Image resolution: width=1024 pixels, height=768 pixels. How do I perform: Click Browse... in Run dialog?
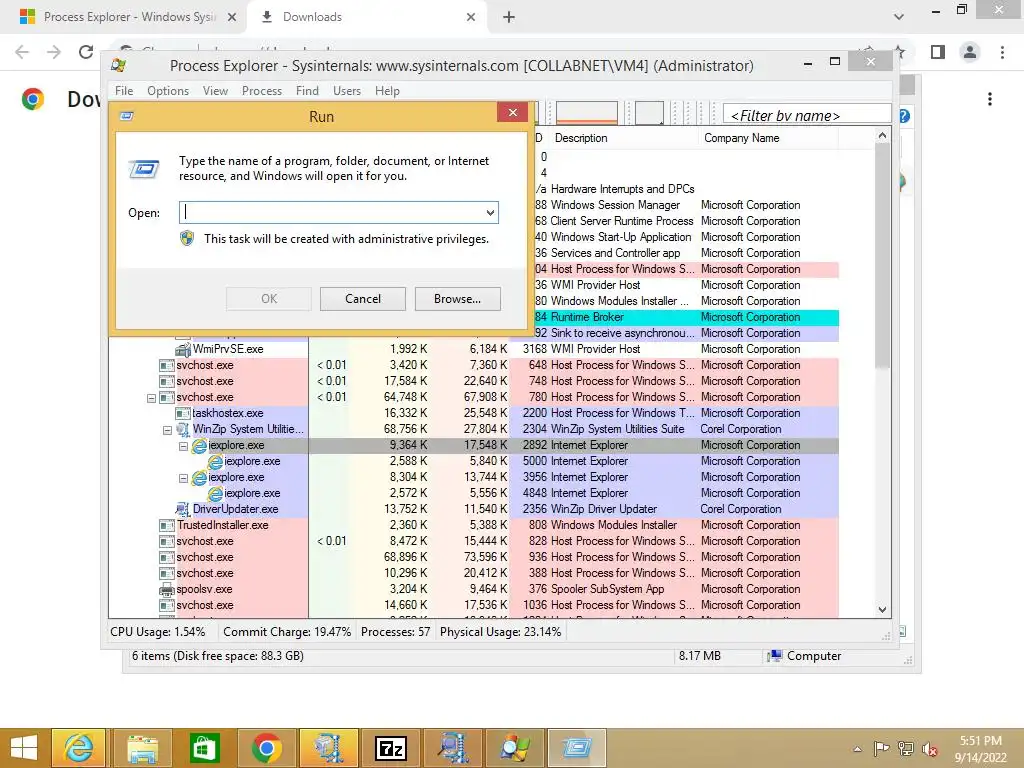click(457, 299)
